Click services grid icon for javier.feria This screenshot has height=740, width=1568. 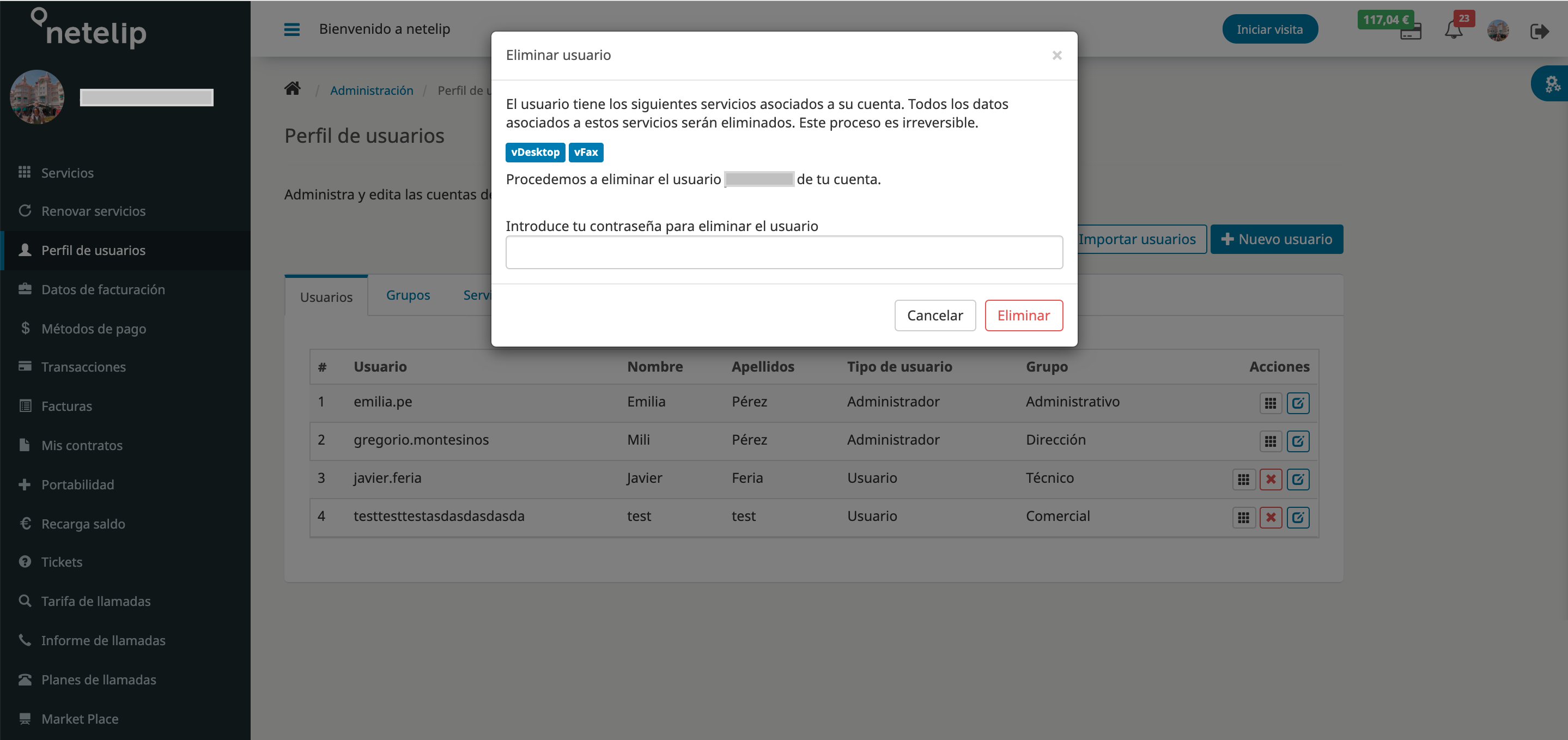coord(1244,480)
